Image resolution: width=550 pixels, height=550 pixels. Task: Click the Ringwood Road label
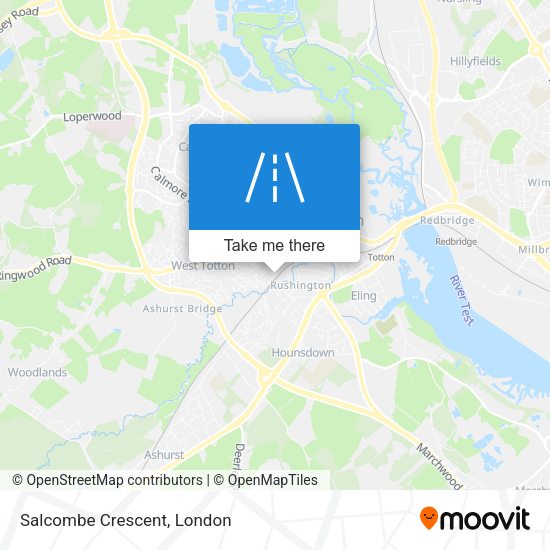coord(35,268)
